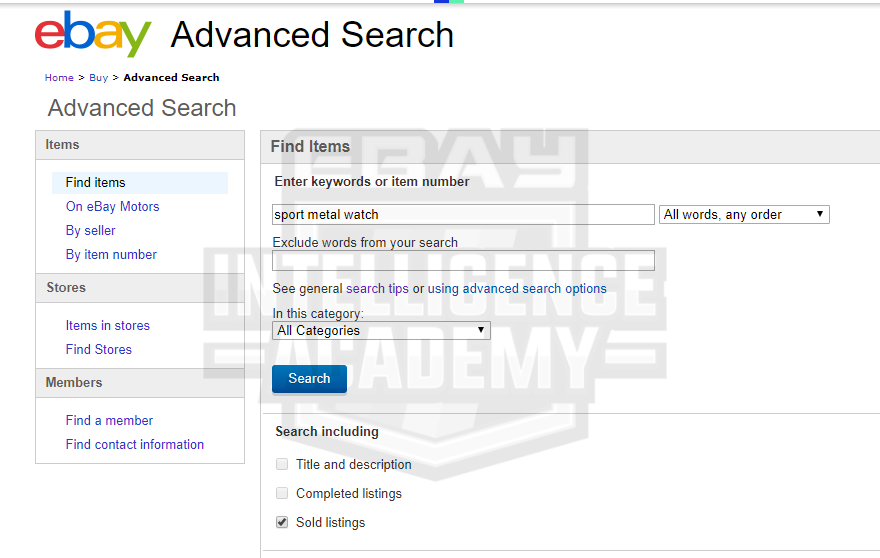Viewport: 880px width, 558px height.
Task: Expand the All Categories dropdown
Action: [381, 330]
